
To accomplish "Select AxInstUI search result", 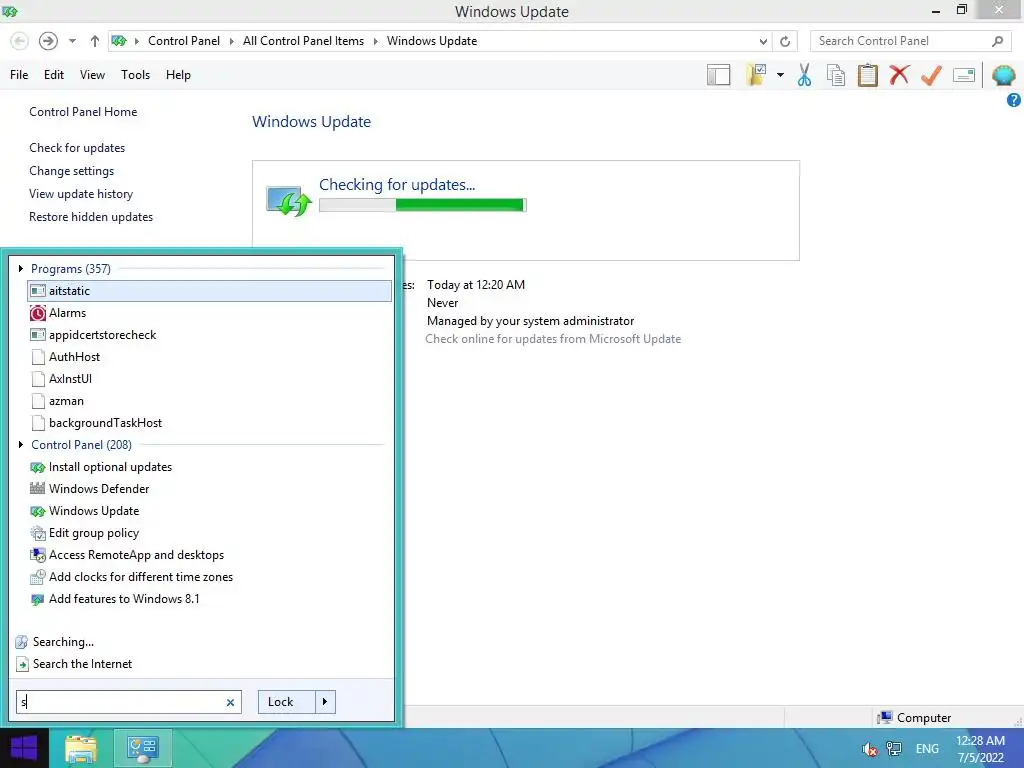I will tap(209, 379).
